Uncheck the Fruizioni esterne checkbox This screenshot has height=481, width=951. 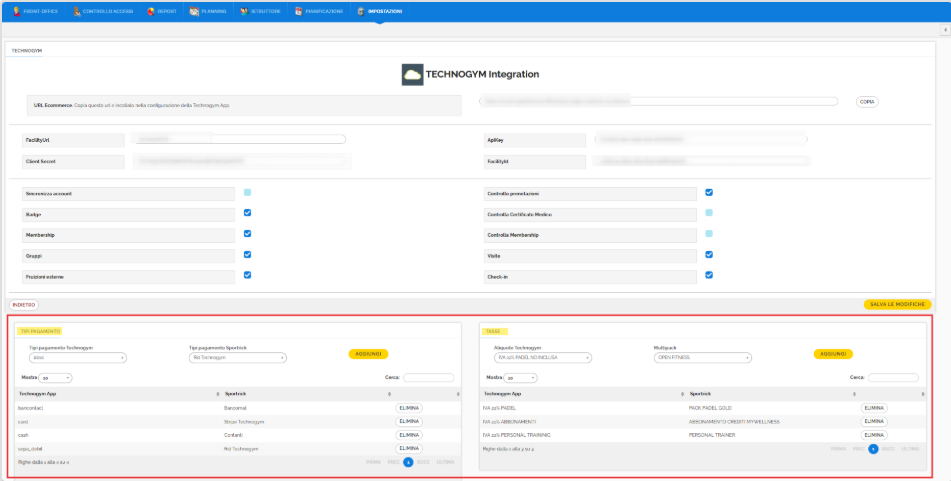tap(247, 275)
